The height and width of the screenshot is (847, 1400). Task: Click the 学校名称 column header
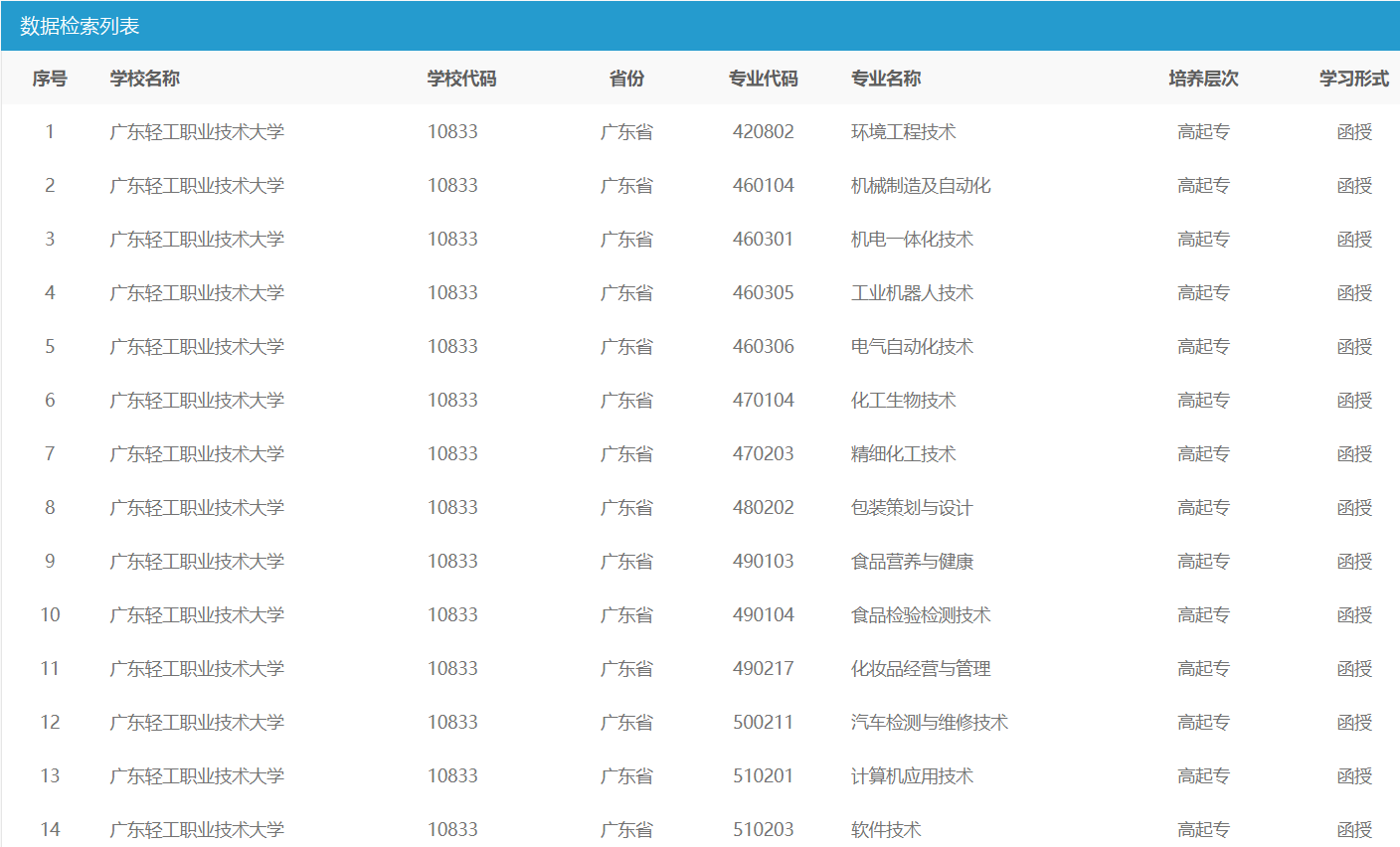click(x=145, y=79)
